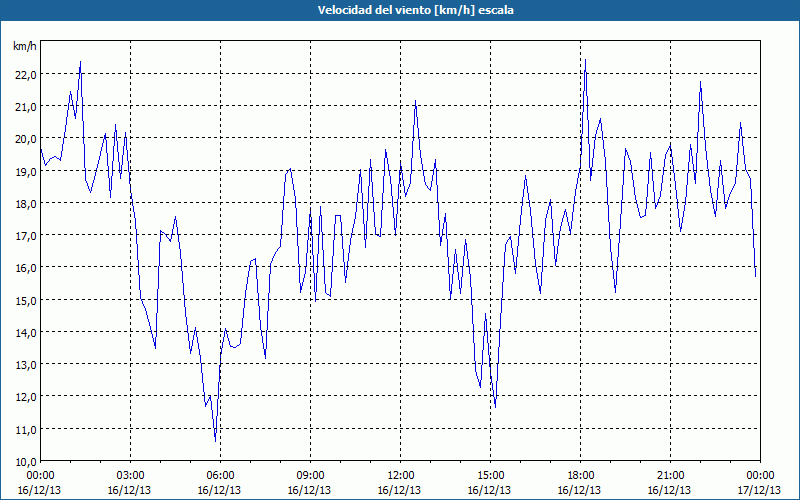Click the 21:00 time axis label

pos(670,476)
